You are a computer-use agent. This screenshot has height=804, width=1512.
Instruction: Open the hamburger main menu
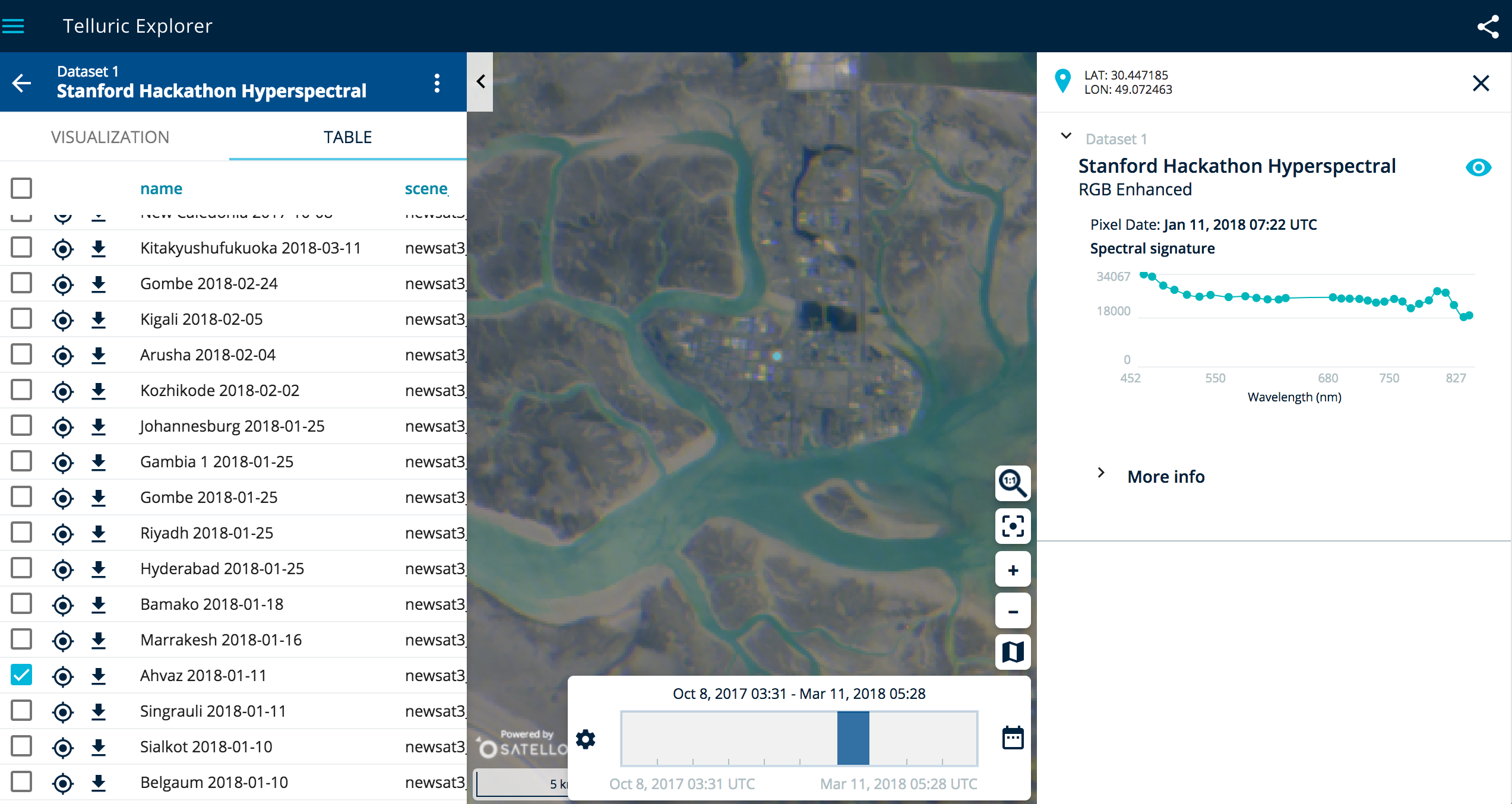click(13, 26)
